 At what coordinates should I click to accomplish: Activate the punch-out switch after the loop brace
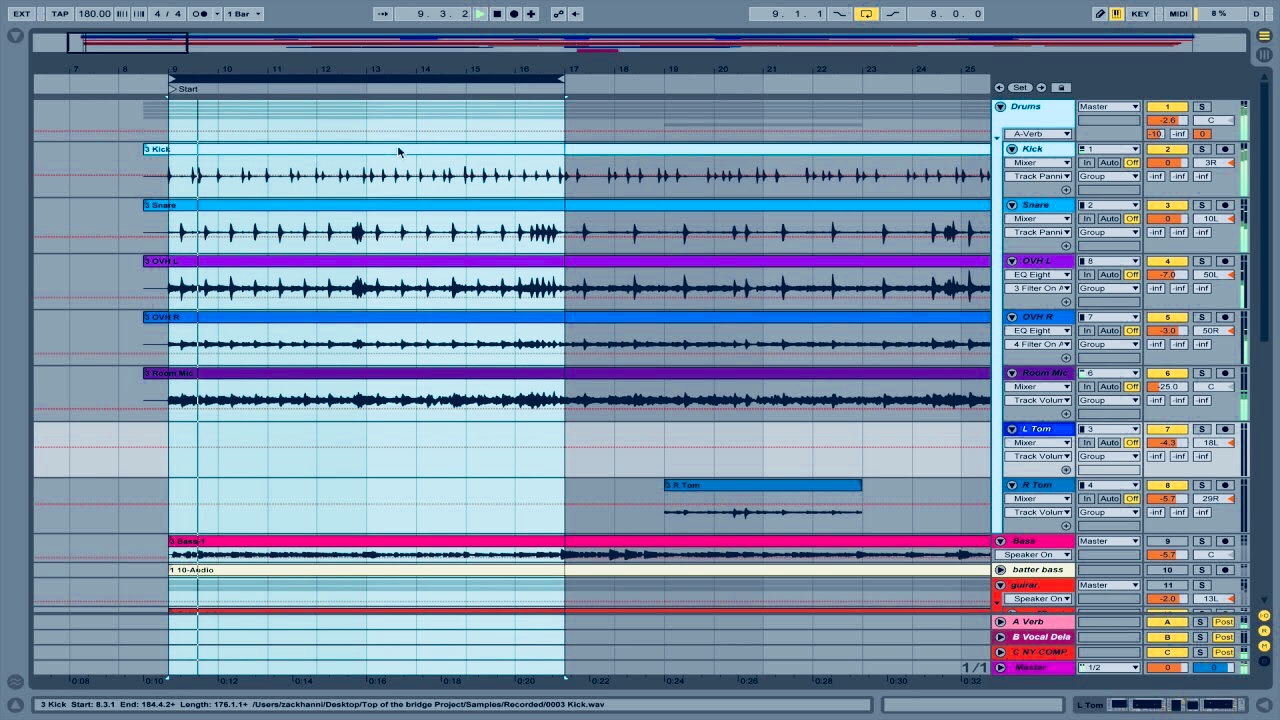(x=893, y=13)
